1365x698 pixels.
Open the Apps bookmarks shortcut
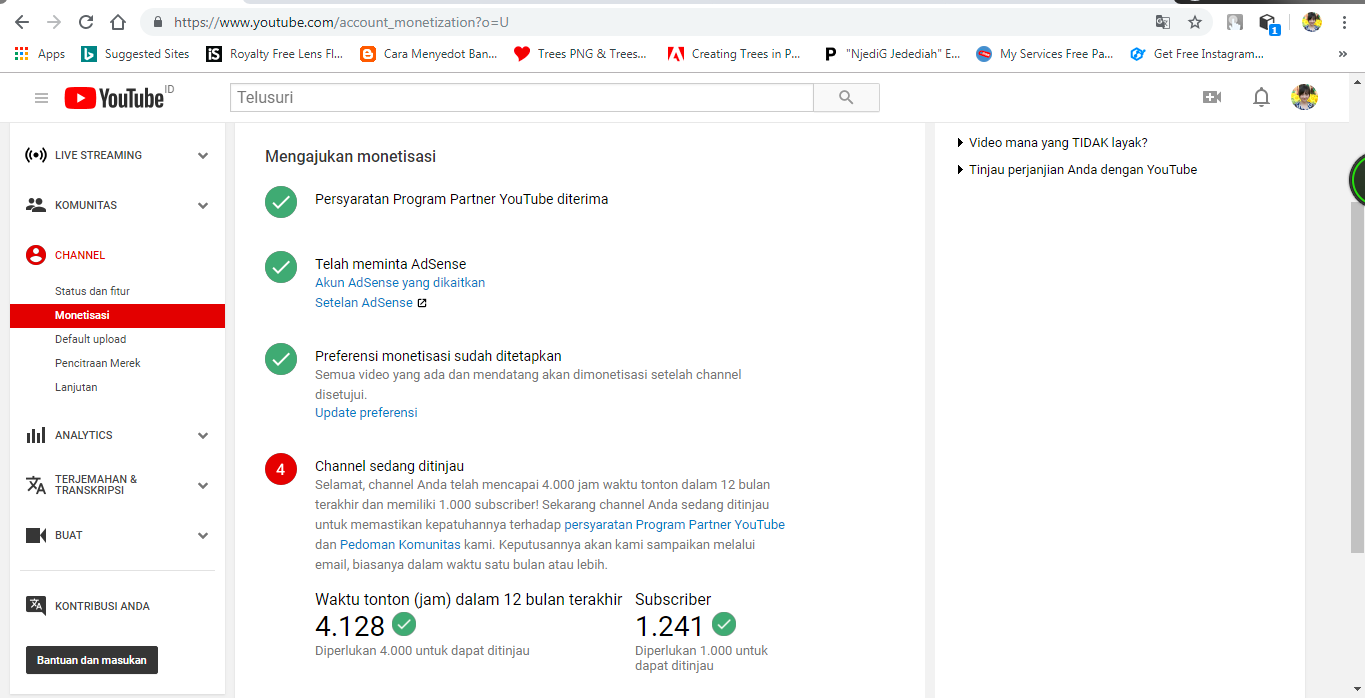[39, 54]
